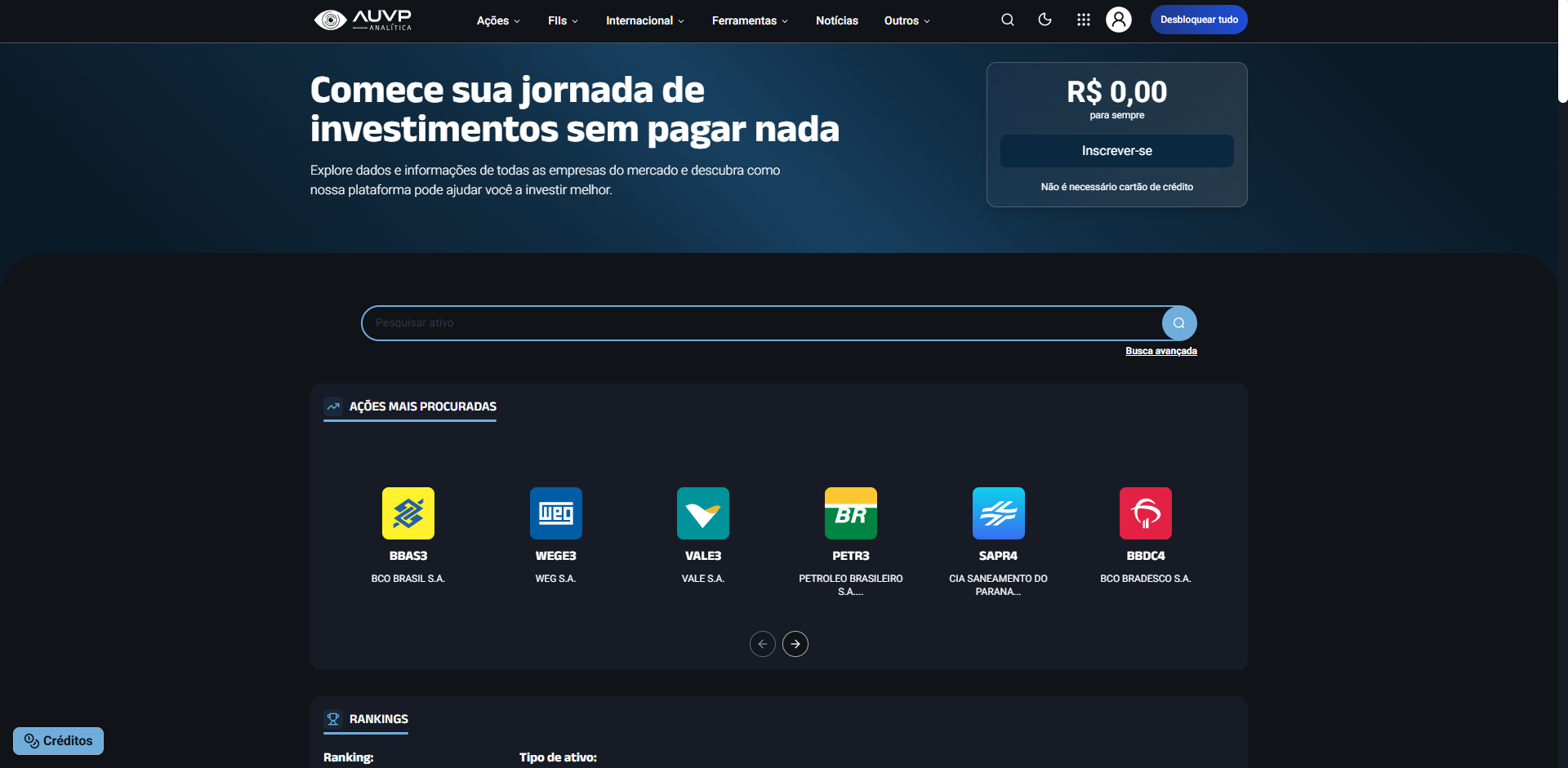Open the WEGE3 WEG logo
1568x768 pixels.
556,513
